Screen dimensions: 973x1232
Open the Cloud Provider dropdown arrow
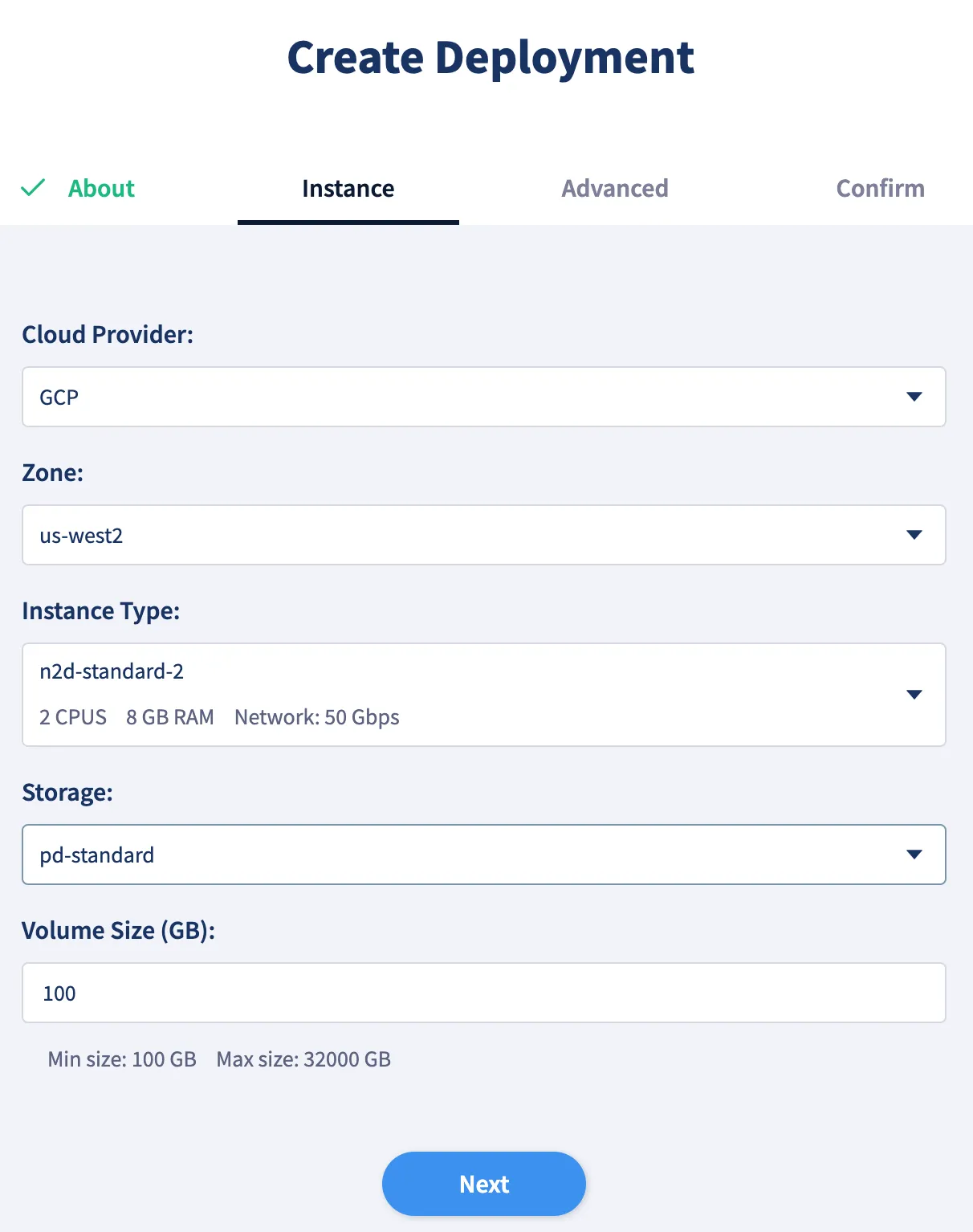point(914,397)
